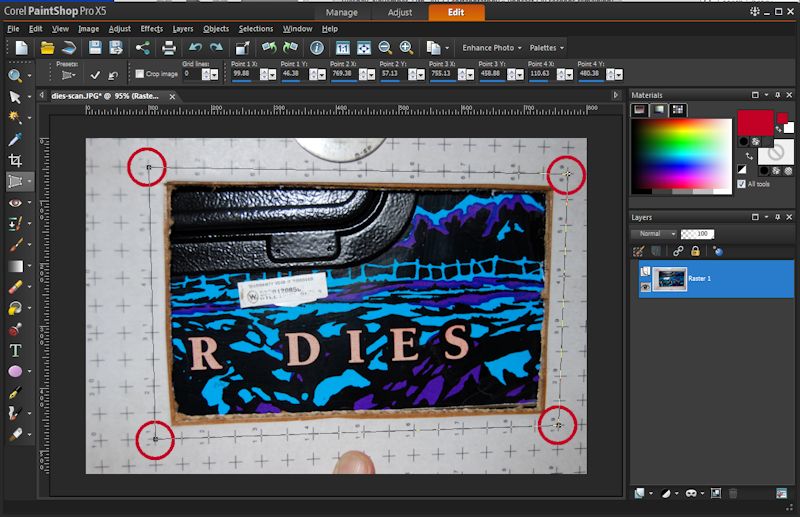The width and height of the screenshot is (800, 517).
Task: Toggle the All tools checkbox
Action: click(x=741, y=184)
